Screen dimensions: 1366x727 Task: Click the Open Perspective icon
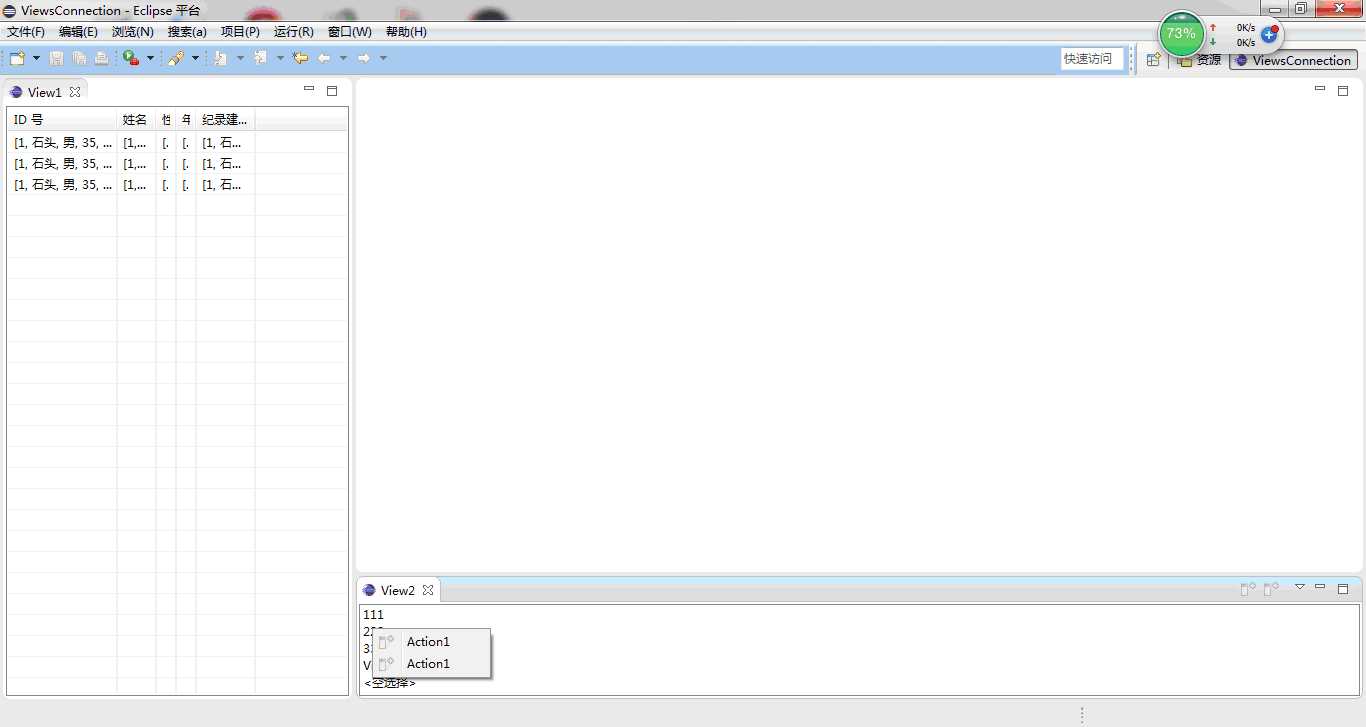(1153, 60)
